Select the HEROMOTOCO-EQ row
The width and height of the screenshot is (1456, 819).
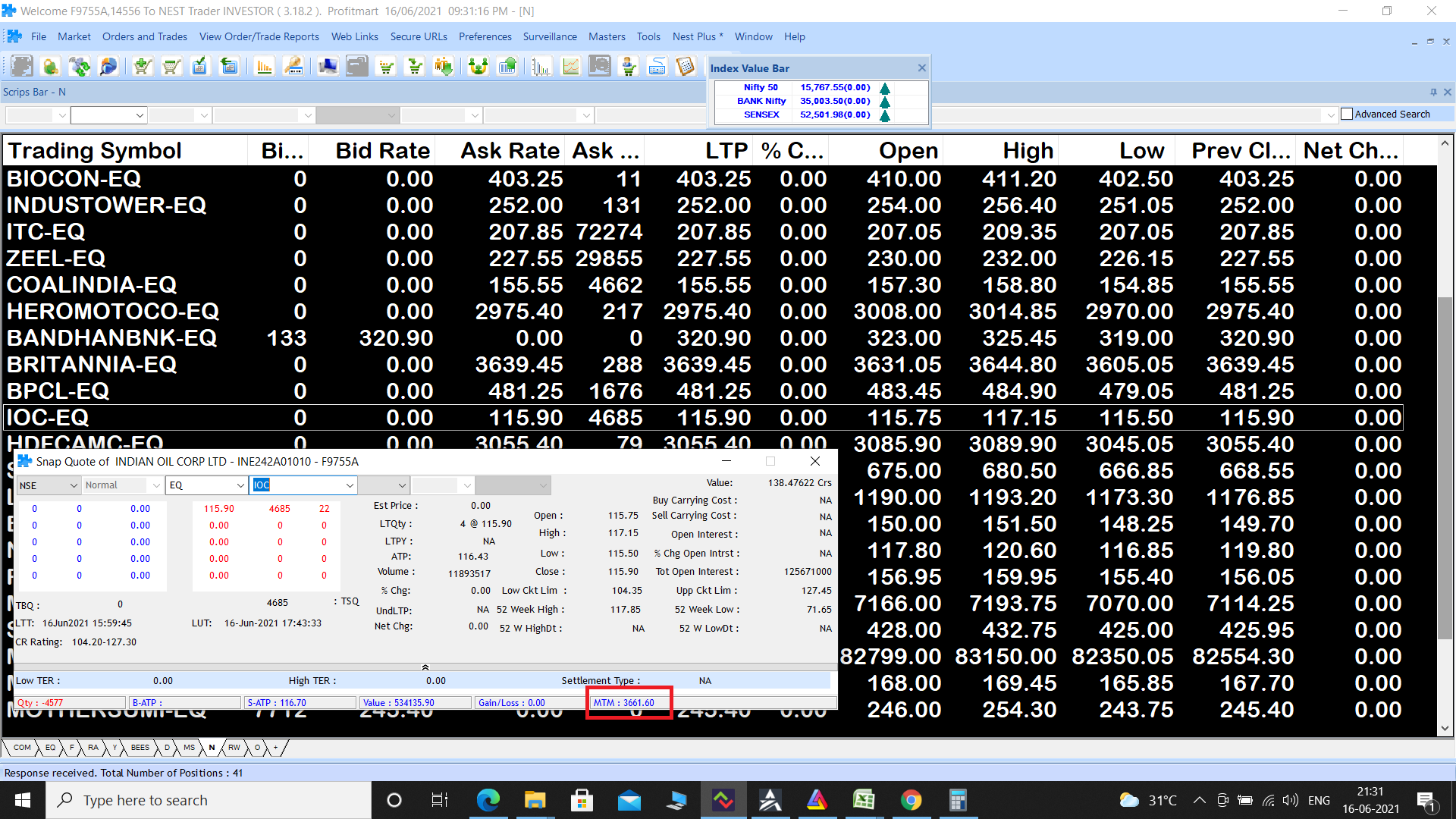coord(704,312)
